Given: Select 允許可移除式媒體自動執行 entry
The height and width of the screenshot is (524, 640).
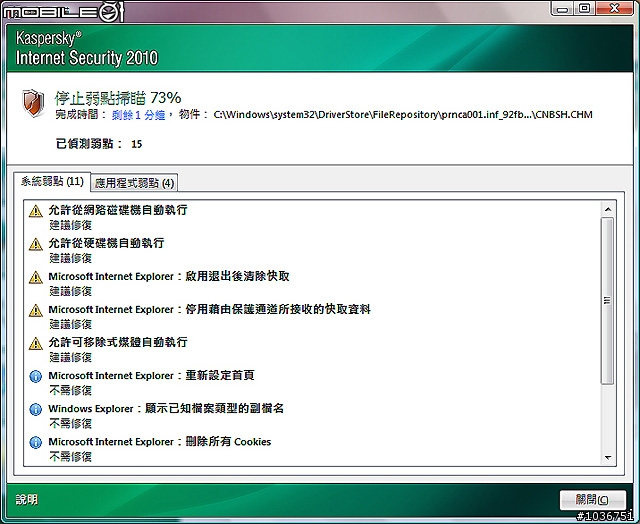Looking at the screenshot, I should click(x=118, y=342).
